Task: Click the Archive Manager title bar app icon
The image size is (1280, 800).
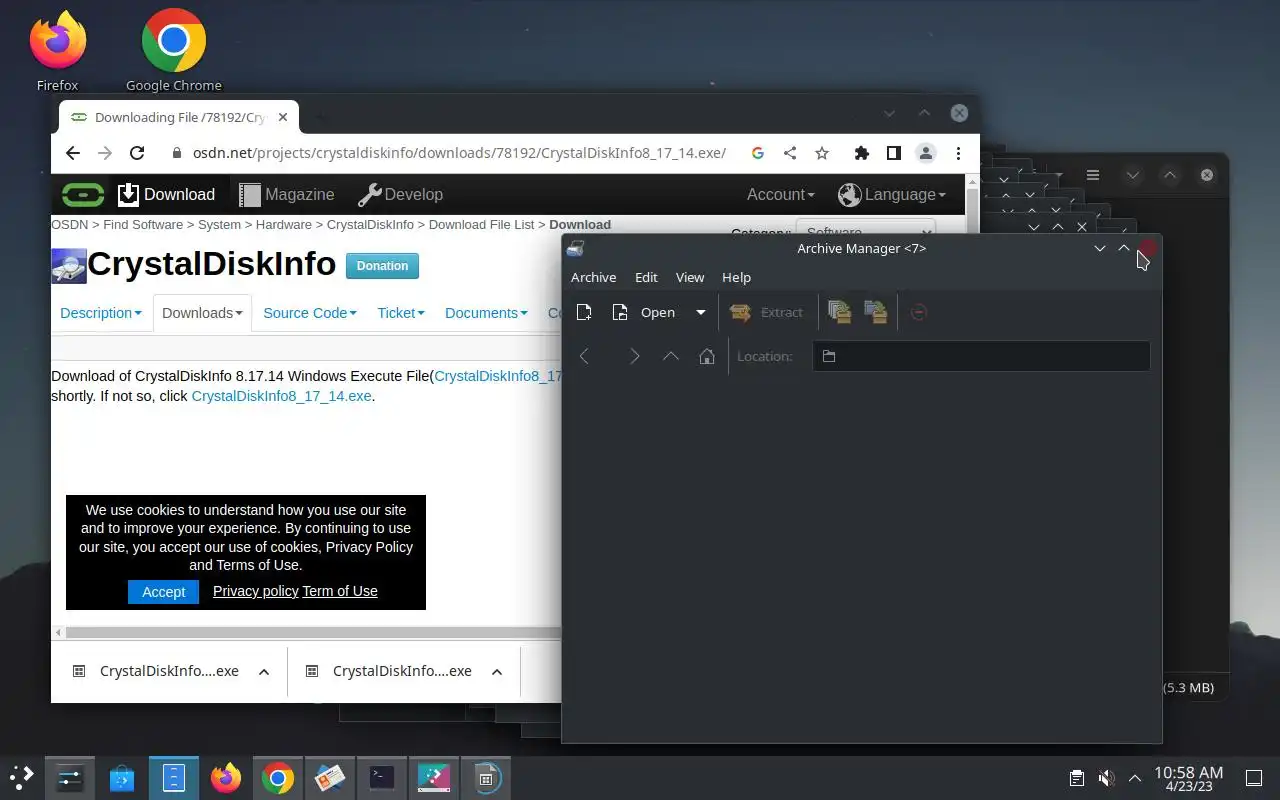Action: [575, 248]
